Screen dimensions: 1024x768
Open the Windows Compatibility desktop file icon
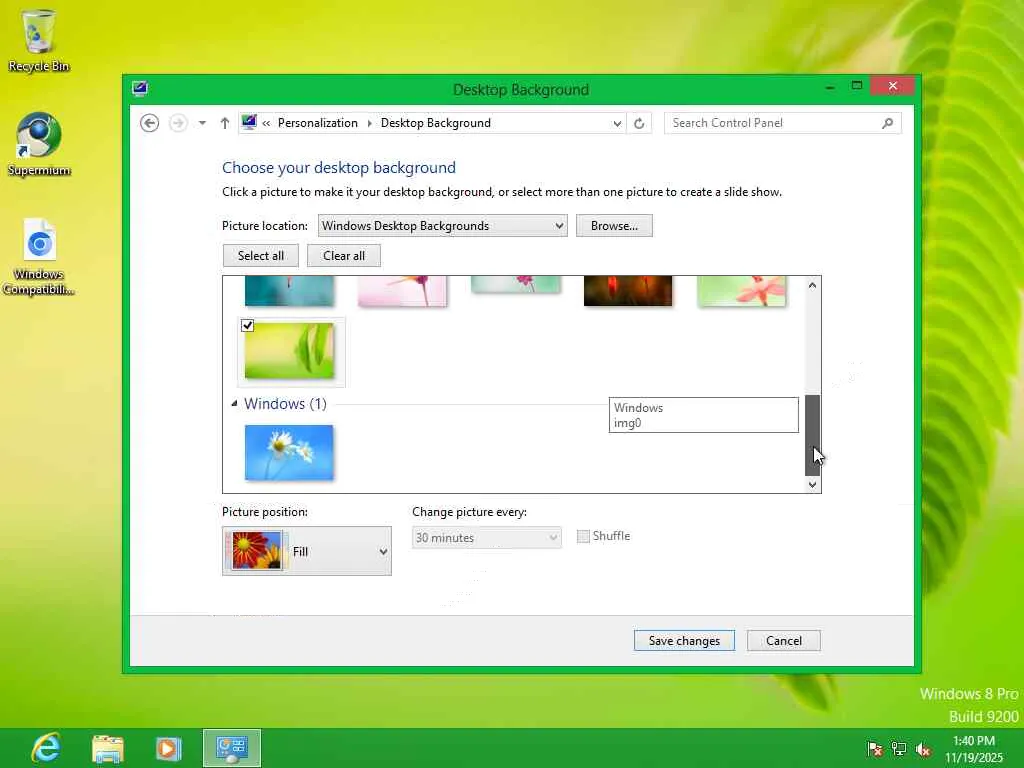(39, 257)
